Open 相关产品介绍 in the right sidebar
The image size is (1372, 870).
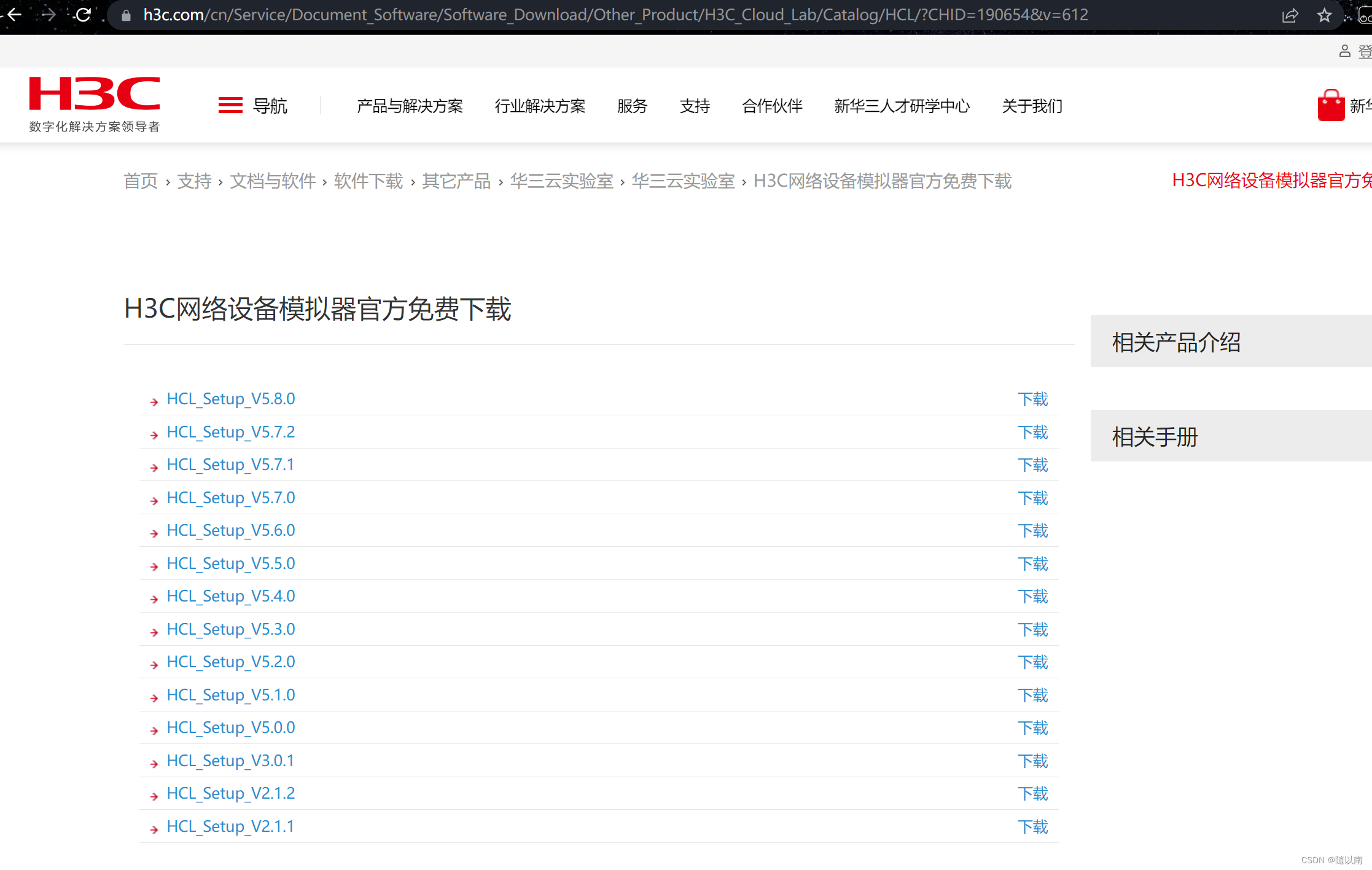(x=1176, y=341)
